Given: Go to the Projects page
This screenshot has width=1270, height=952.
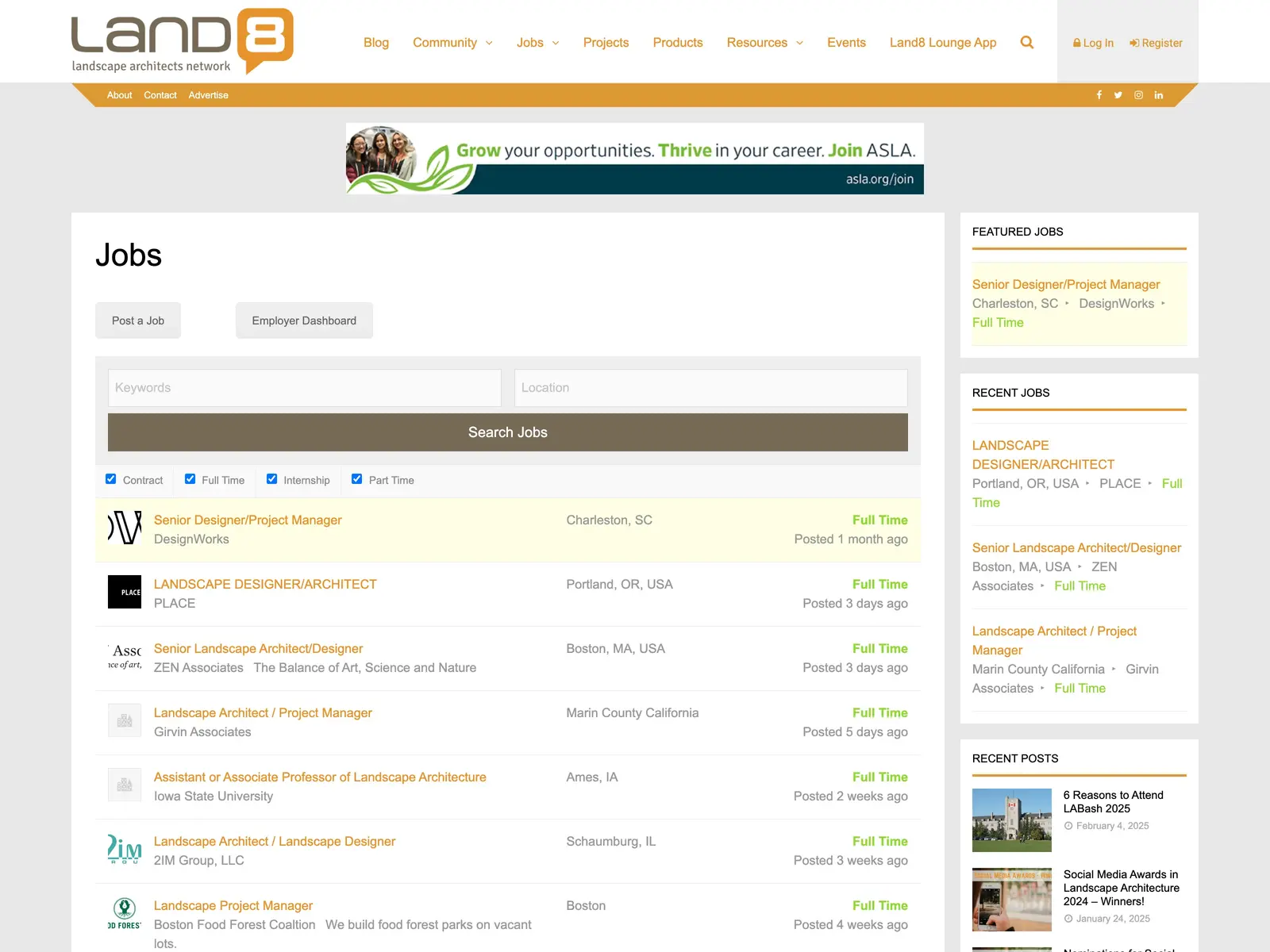Looking at the screenshot, I should point(606,43).
